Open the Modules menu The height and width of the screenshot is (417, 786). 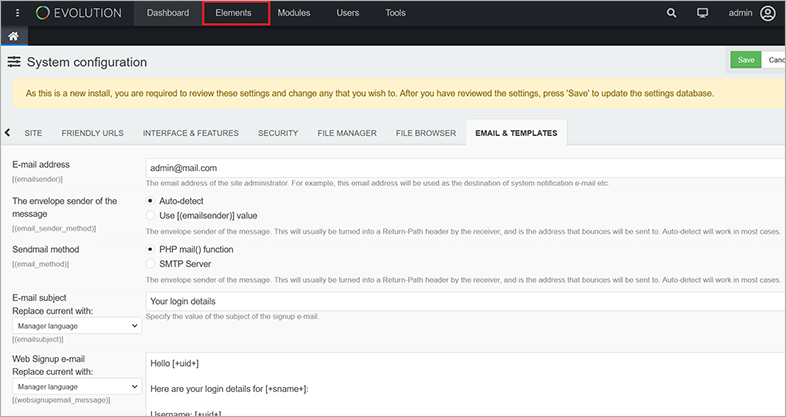click(x=294, y=13)
